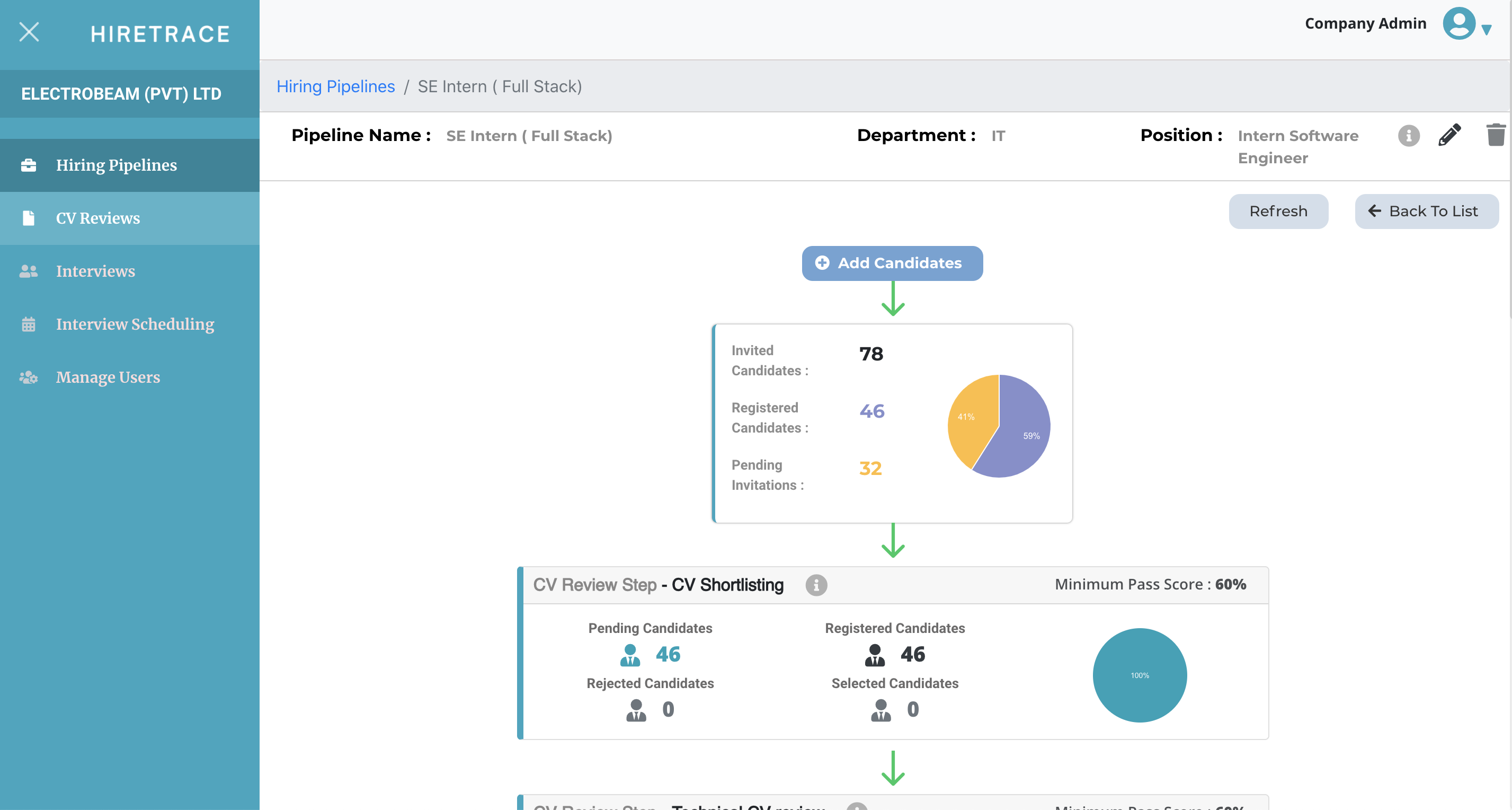The height and width of the screenshot is (810, 1512).
Task: Select the invited candidates pie chart
Action: 999,425
